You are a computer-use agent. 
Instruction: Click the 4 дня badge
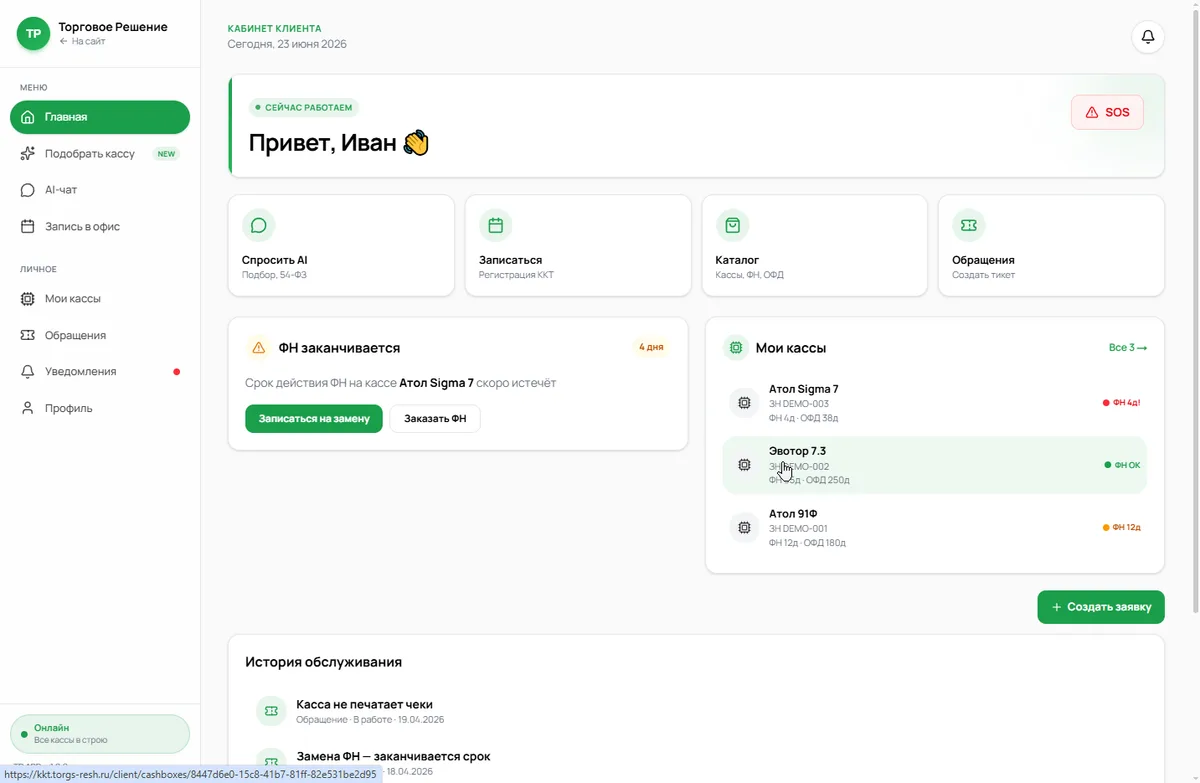[651, 348]
